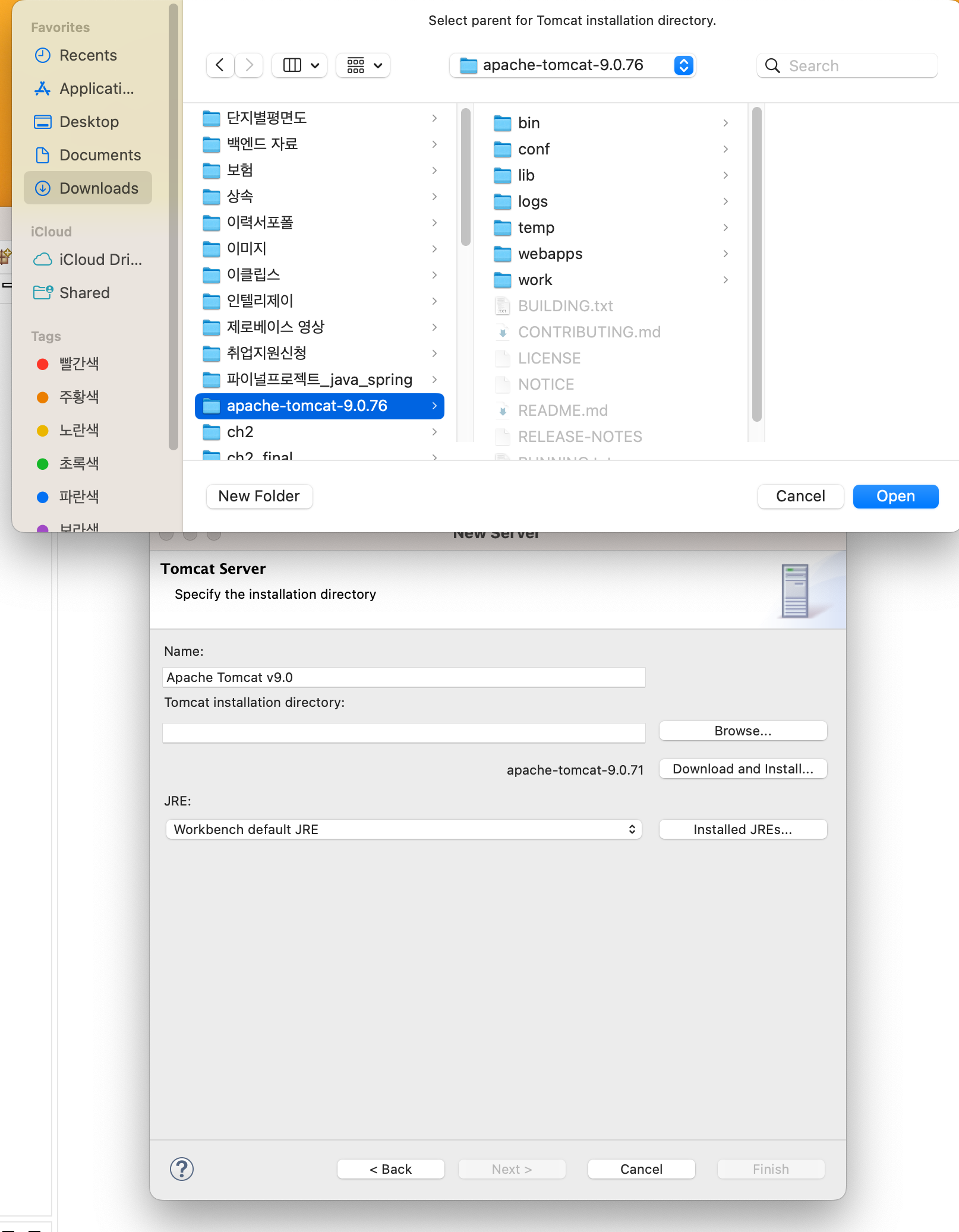The image size is (959, 1232).
Task: Click Browse... in the New Server window
Action: pyautogui.click(x=743, y=731)
